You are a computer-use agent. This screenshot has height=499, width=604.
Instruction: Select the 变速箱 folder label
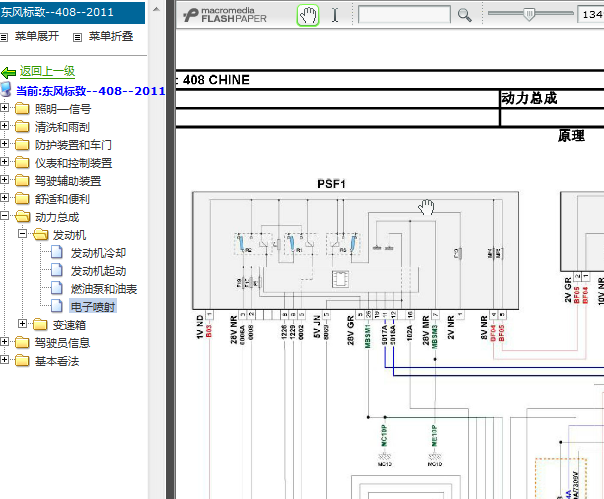pyautogui.click(x=69, y=325)
